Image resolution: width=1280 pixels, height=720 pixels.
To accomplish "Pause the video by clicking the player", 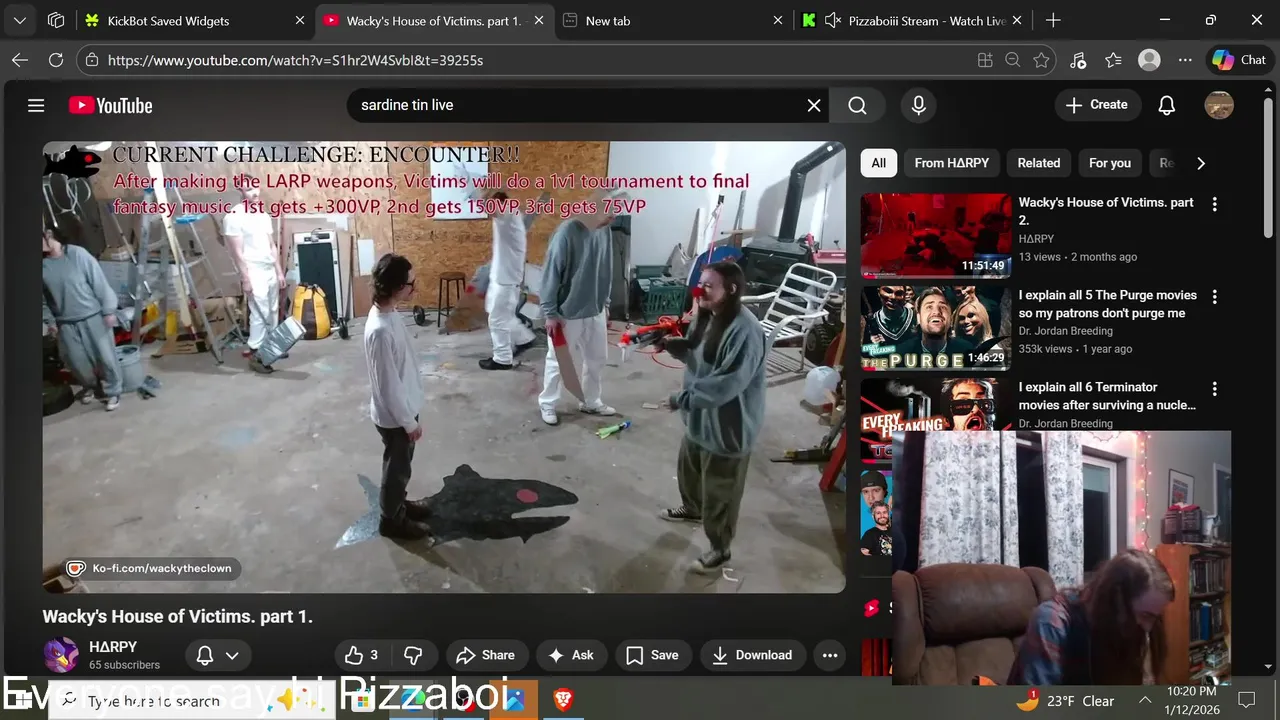I will [x=444, y=367].
